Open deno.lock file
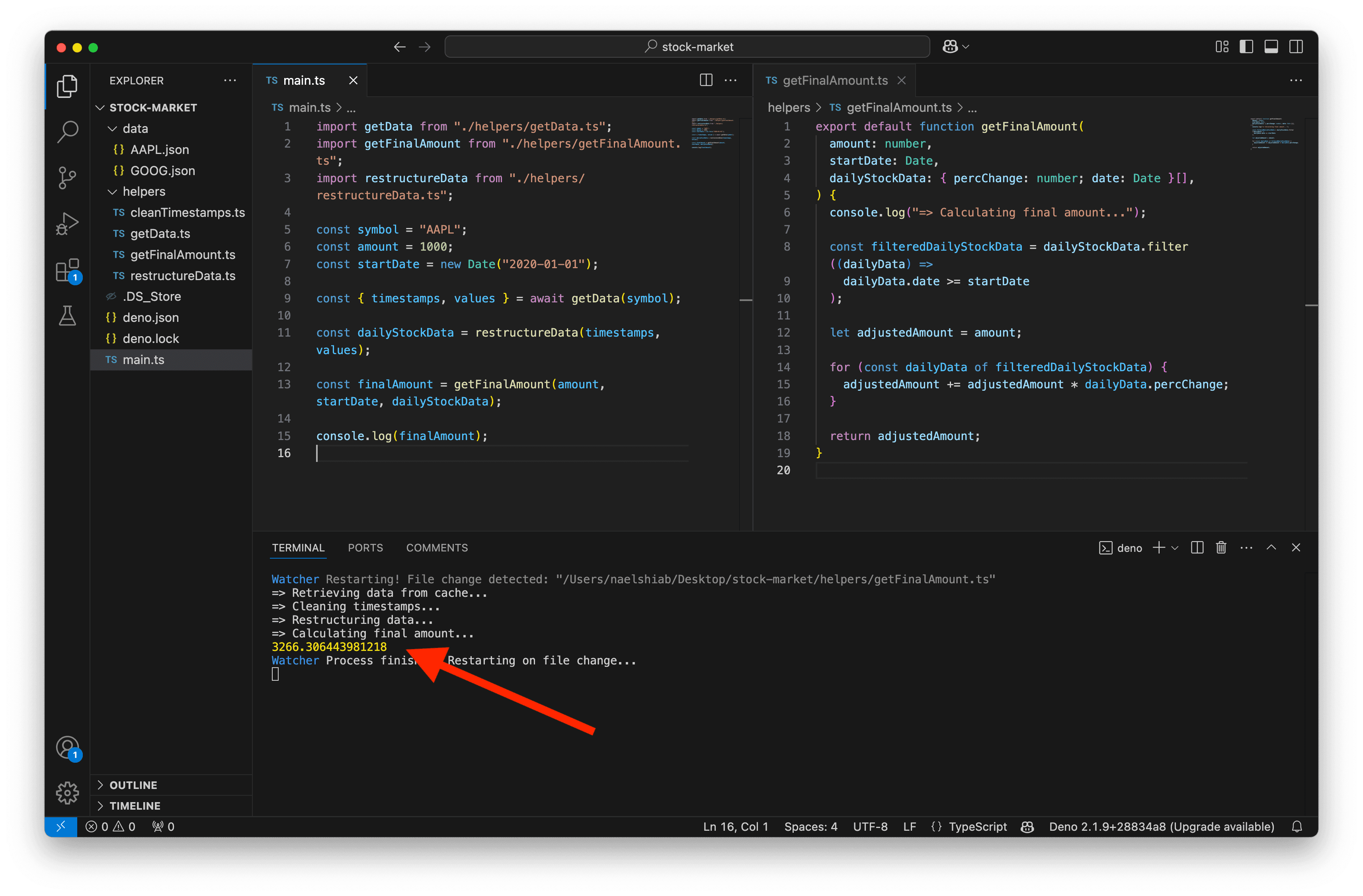 click(171, 338)
